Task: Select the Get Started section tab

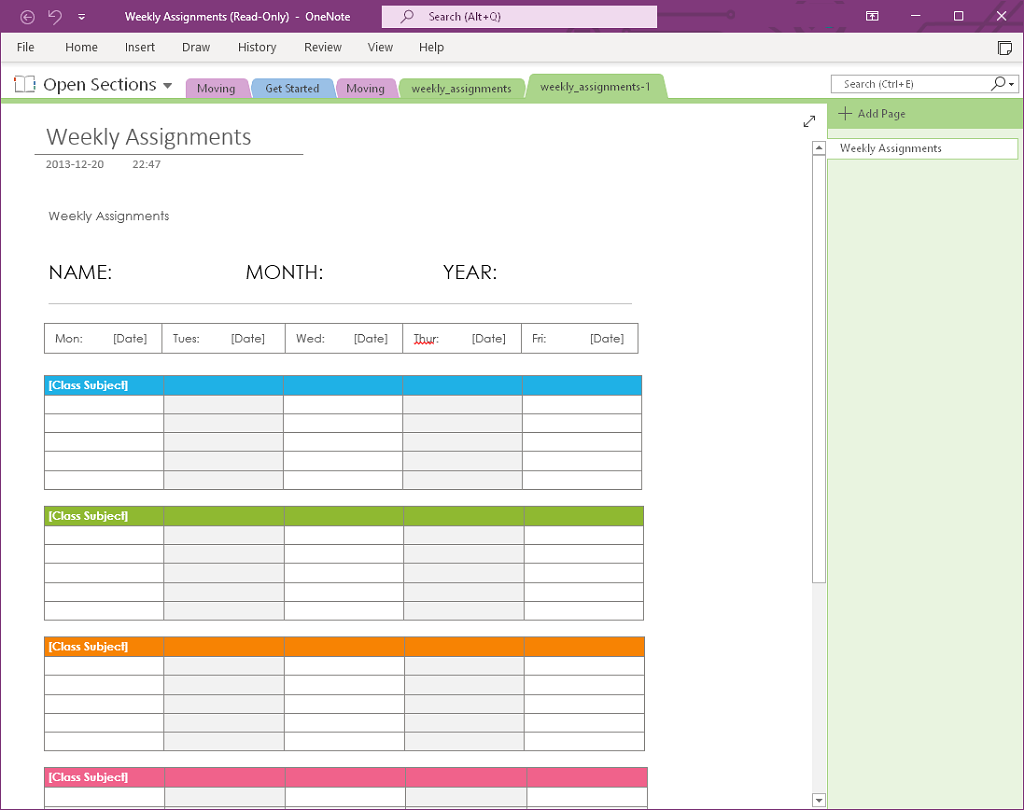Action: 292,88
